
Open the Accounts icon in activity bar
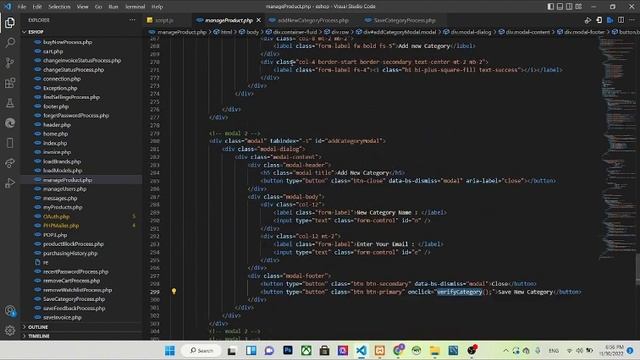click(x=10, y=311)
